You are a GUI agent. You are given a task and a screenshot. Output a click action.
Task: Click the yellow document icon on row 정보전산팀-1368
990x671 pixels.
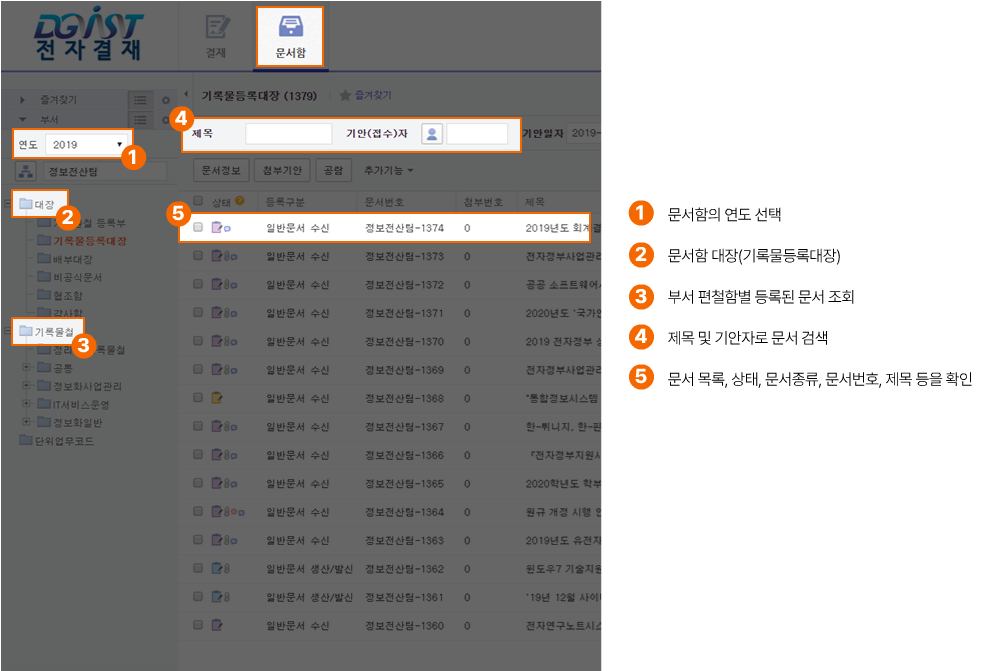(x=215, y=397)
